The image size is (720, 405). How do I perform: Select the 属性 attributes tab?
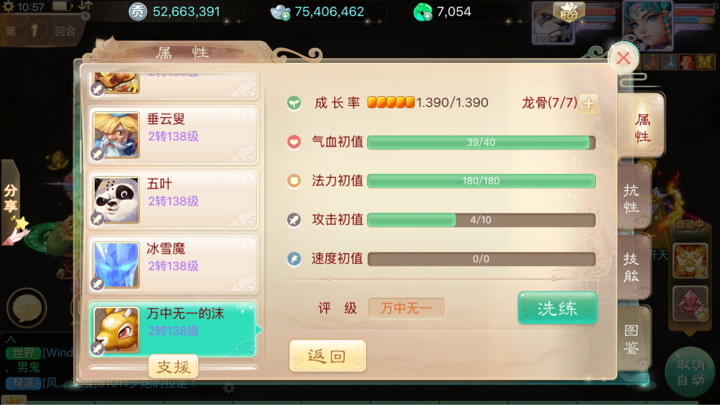pyautogui.click(x=641, y=128)
